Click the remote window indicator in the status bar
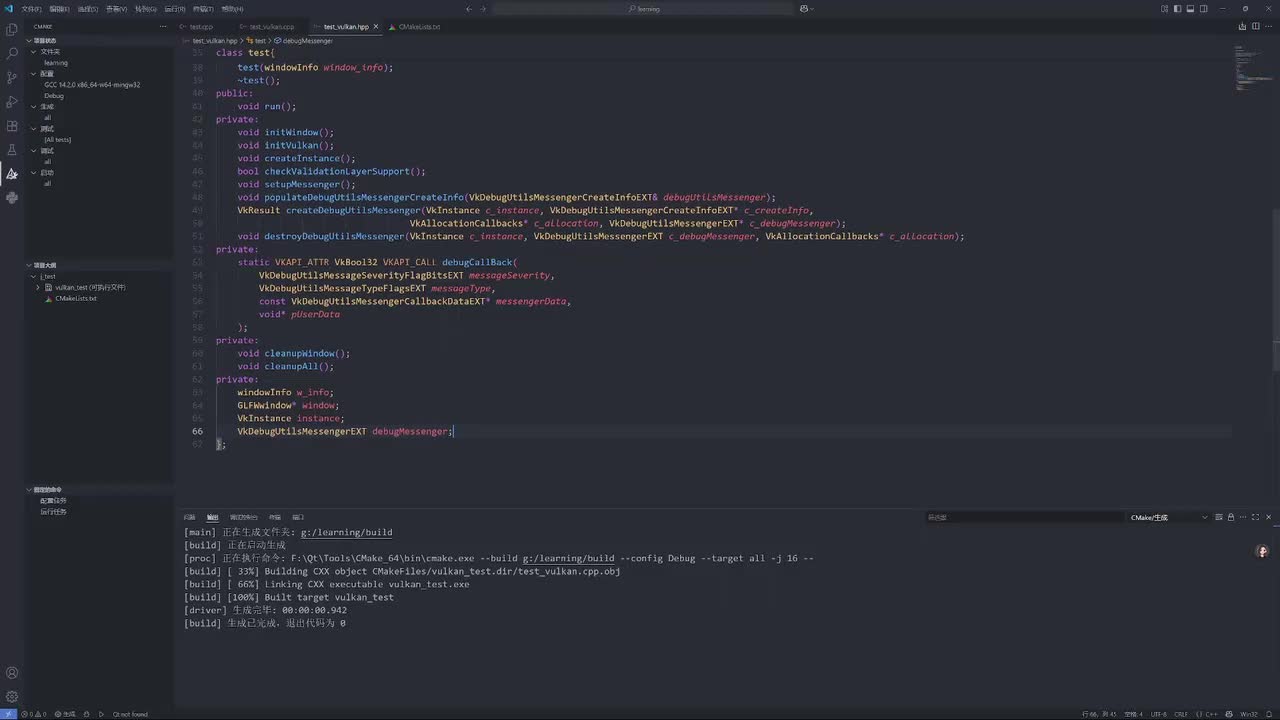Screen dimensions: 1280x720 point(8,714)
